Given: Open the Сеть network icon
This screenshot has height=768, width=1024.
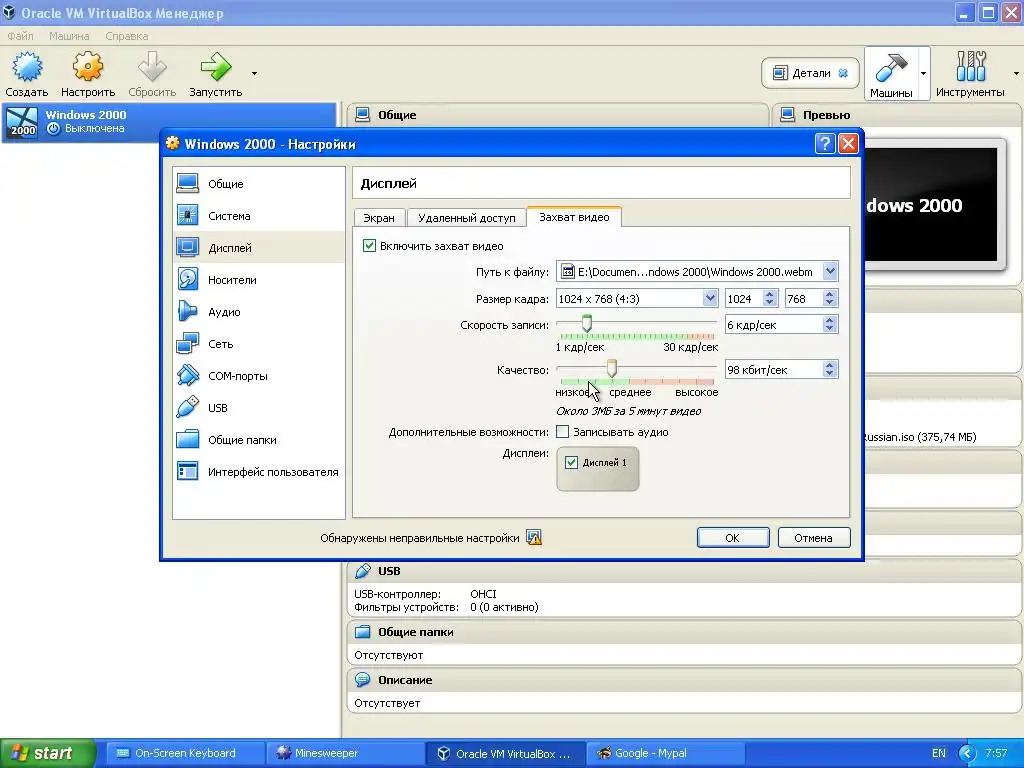Looking at the screenshot, I should (x=187, y=344).
